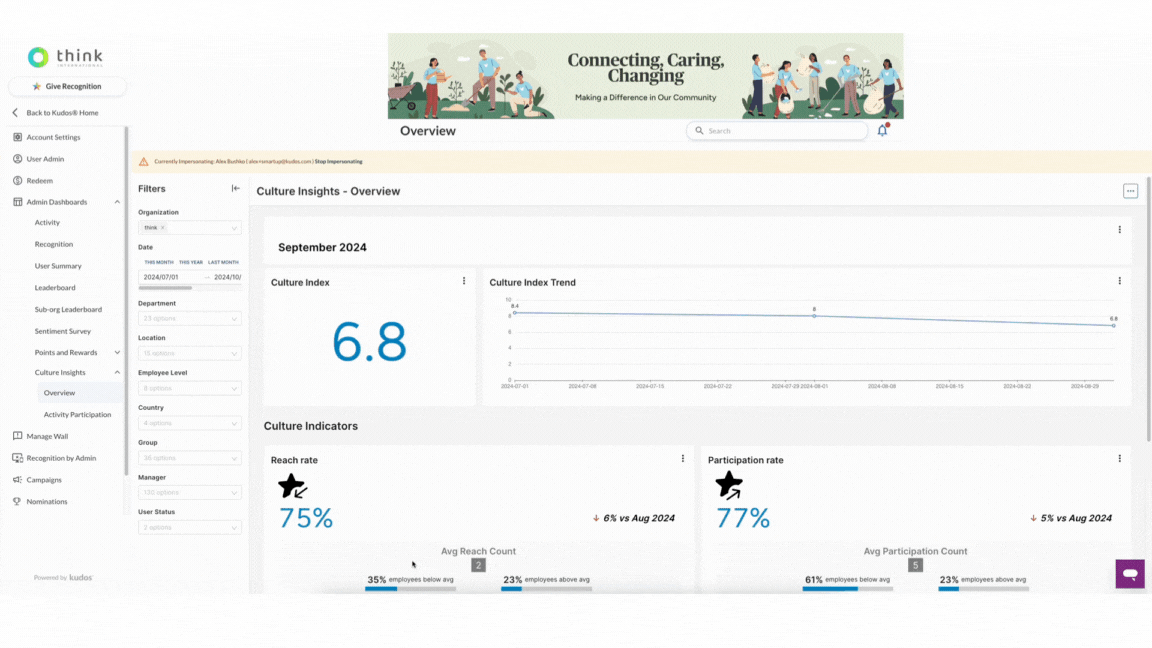This screenshot has height=648, width=1152.
Task: Open dashboard options ellipsis button
Action: click(x=1130, y=191)
